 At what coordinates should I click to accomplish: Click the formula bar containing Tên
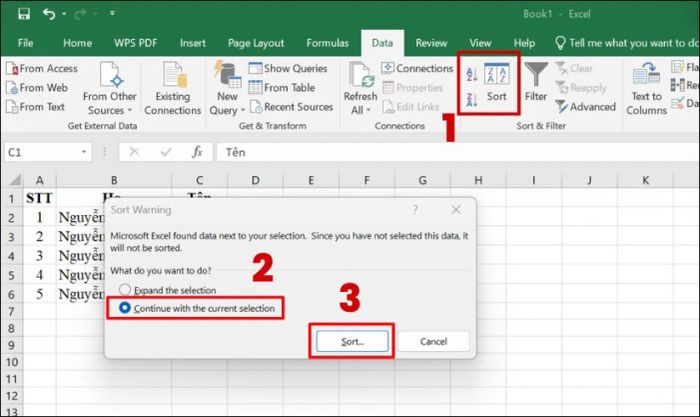point(457,152)
